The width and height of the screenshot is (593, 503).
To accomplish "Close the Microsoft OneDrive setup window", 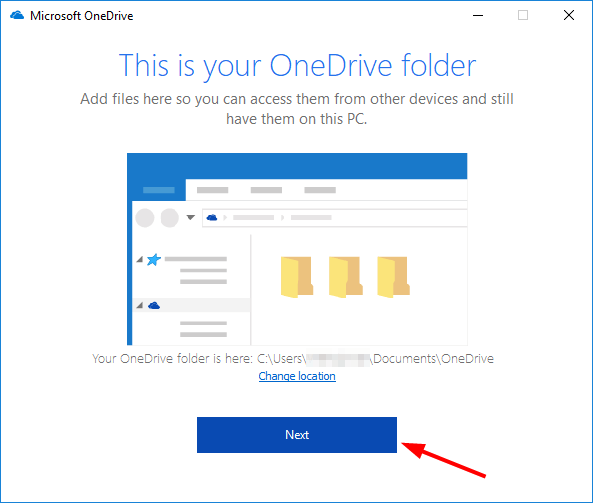I will (x=569, y=16).
